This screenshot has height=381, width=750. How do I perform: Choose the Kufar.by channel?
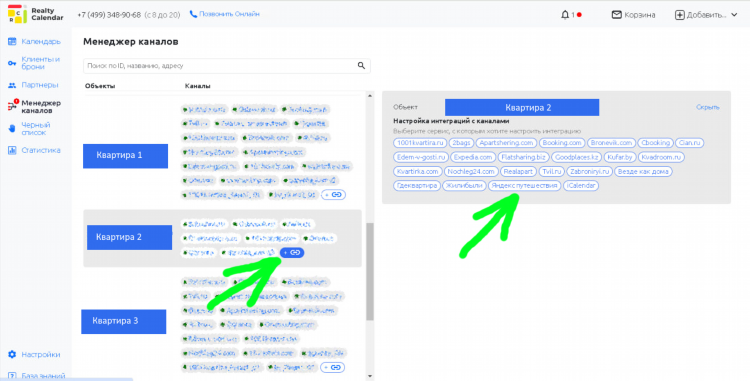(619, 157)
